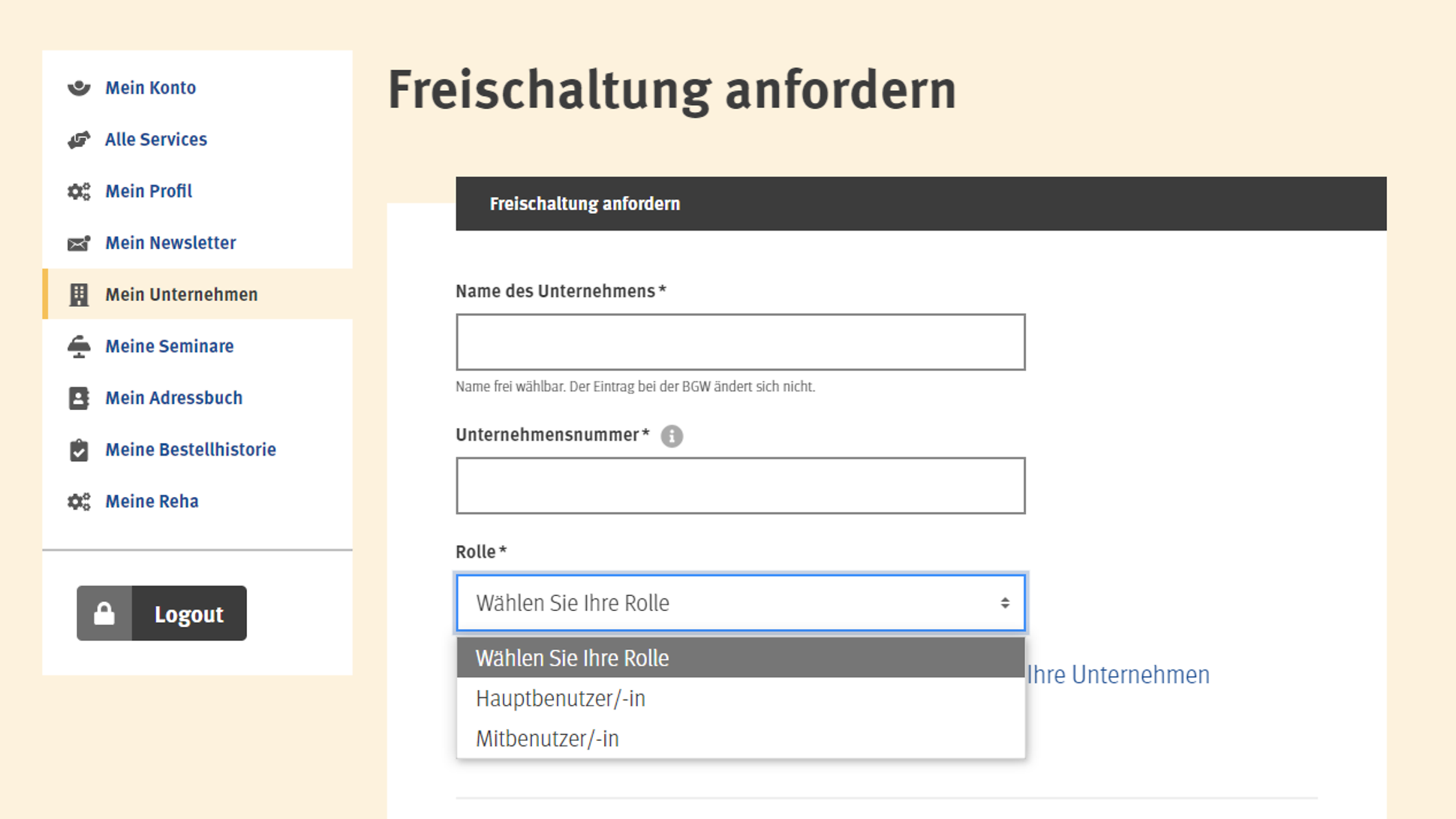Image resolution: width=1456 pixels, height=819 pixels.
Task: Click the Name des Unternehmens input field
Action: tap(740, 342)
